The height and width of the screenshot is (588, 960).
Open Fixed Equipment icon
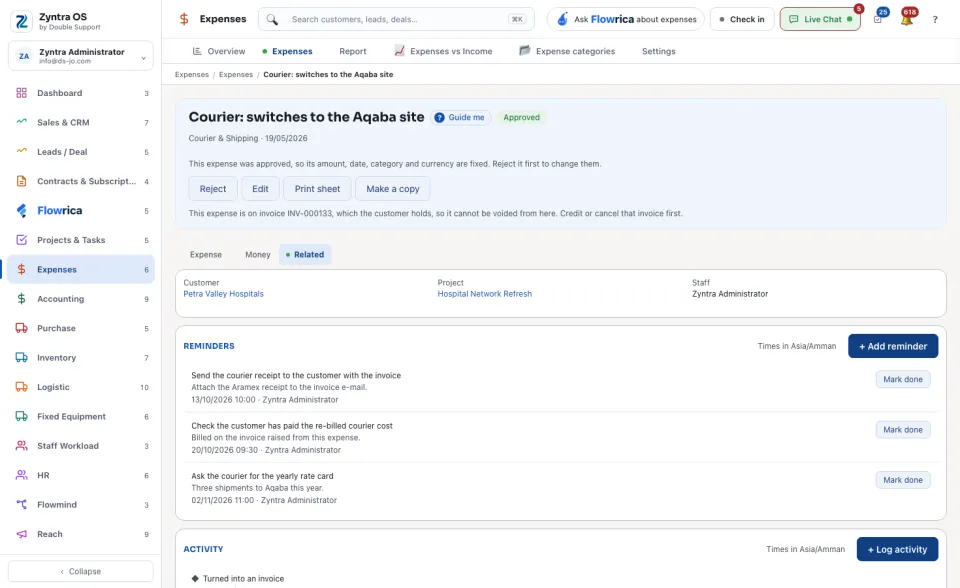[21, 416]
